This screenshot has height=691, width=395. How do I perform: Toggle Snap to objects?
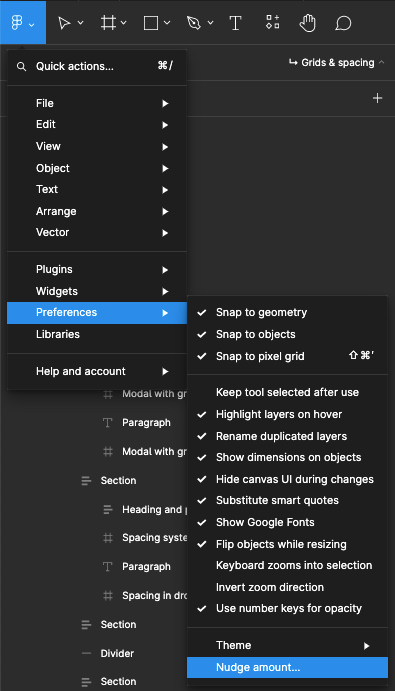pos(287,334)
